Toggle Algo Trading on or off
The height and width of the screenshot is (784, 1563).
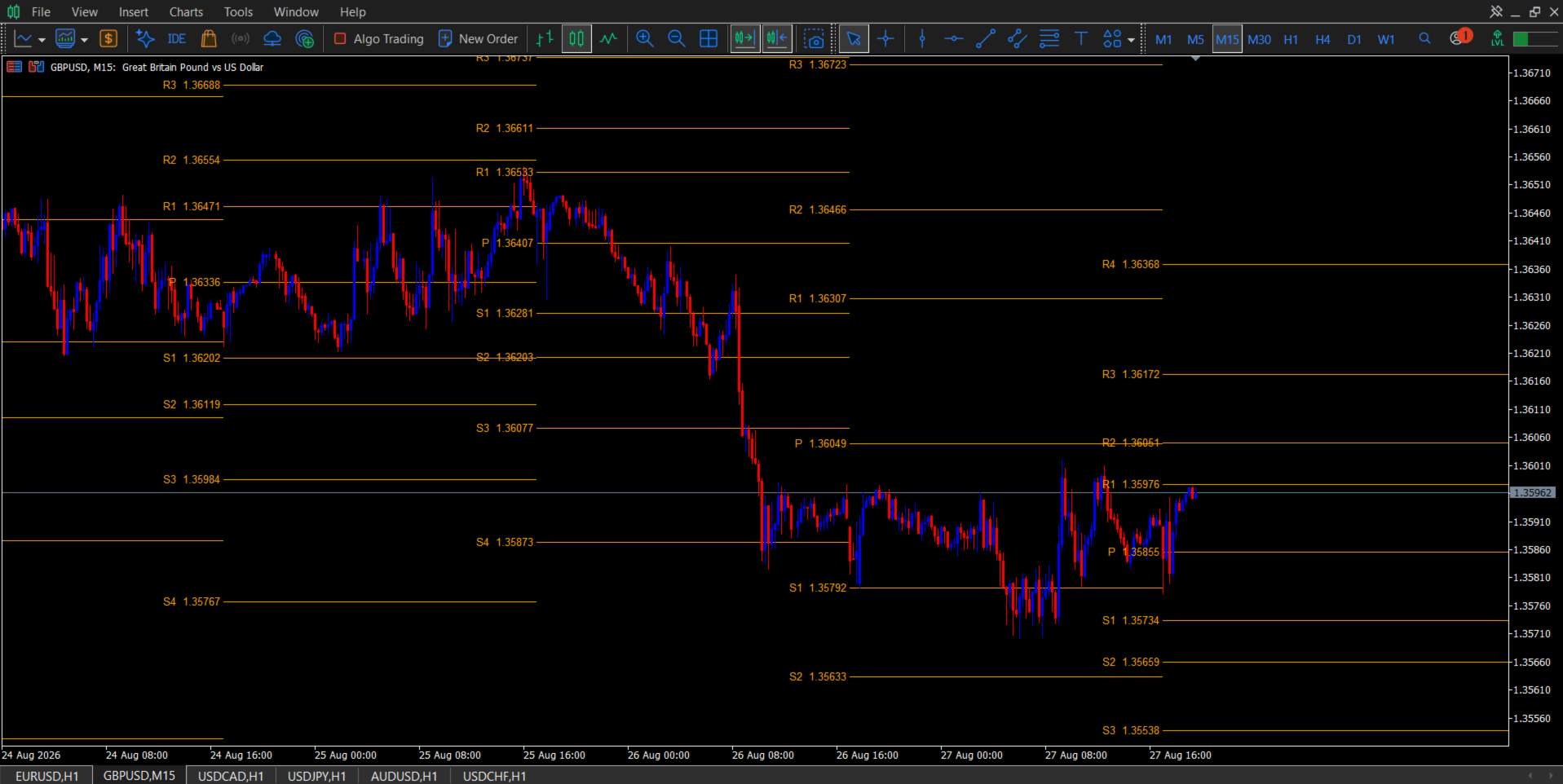(x=379, y=38)
